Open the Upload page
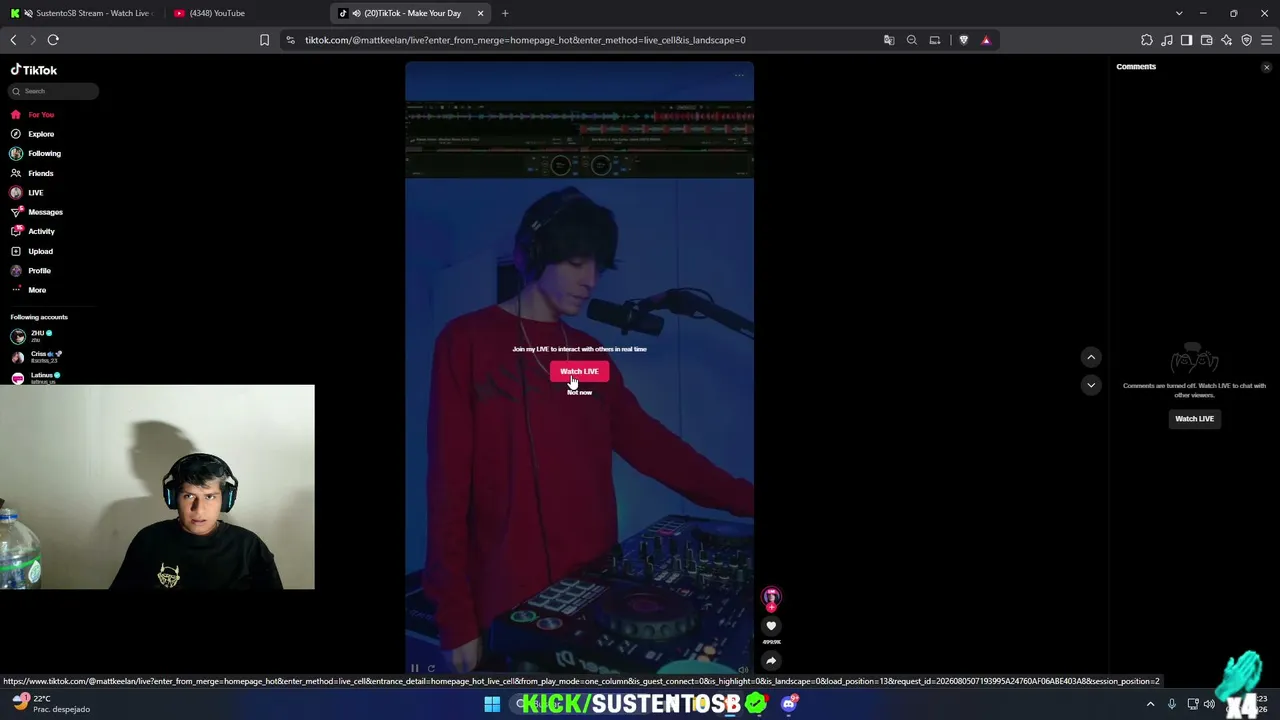 (32, 251)
